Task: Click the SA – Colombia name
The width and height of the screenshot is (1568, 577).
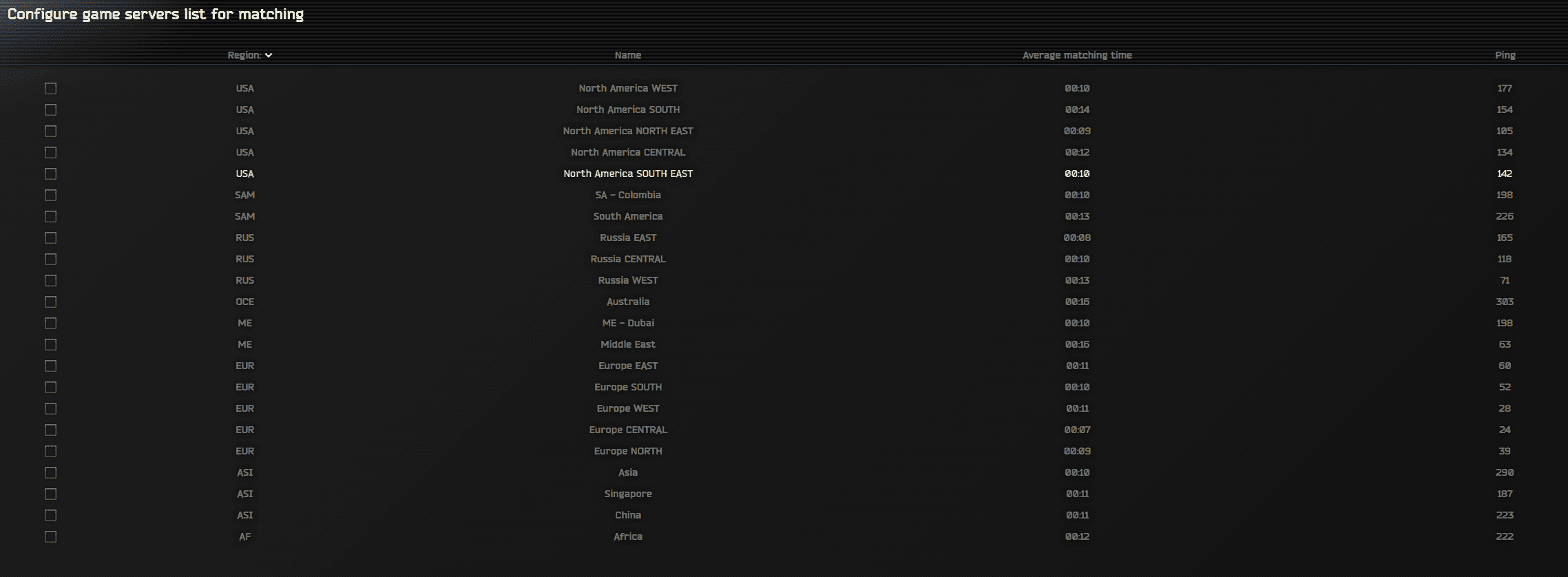Action: click(628, 195)
